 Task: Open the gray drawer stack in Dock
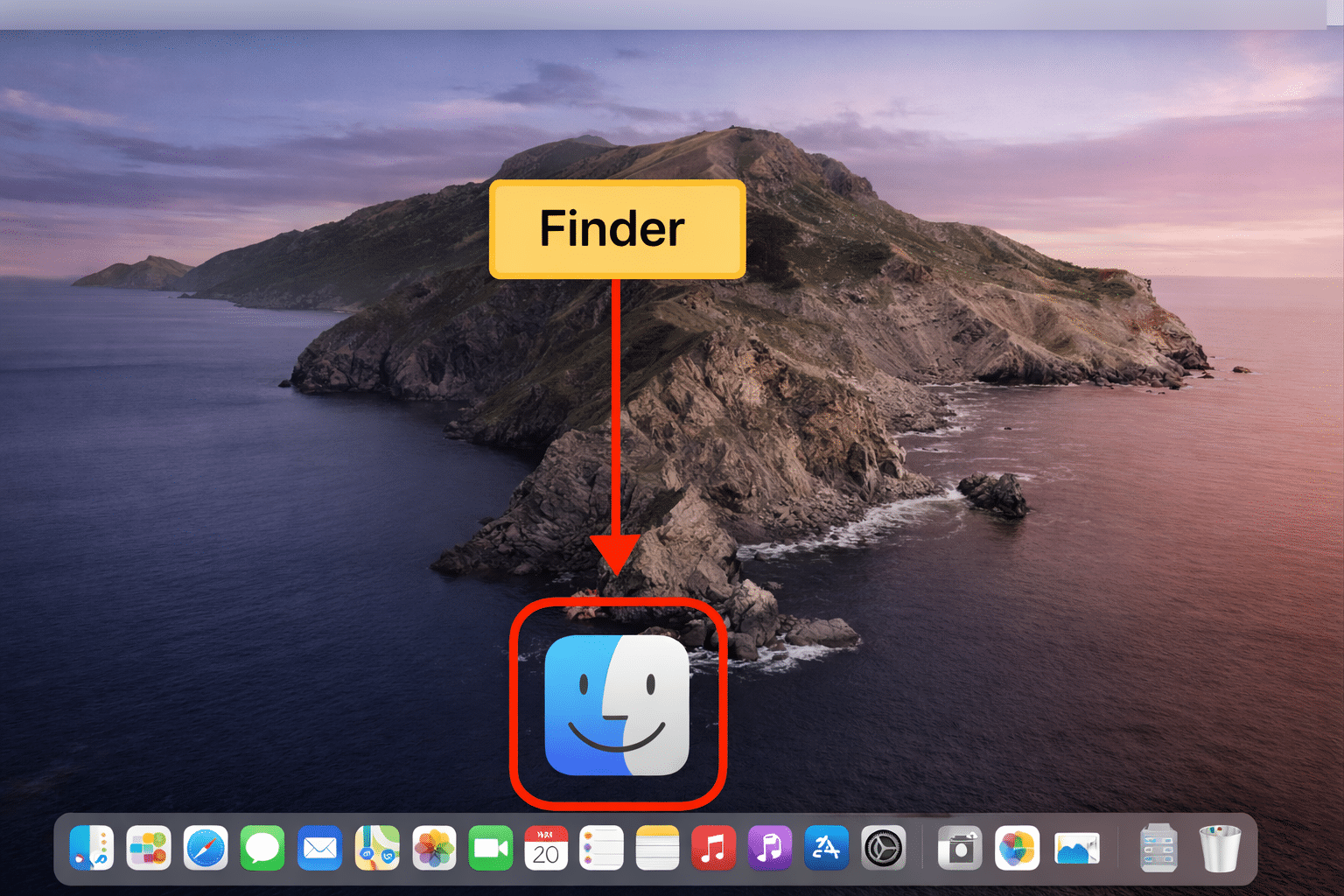coord(1158,848)
